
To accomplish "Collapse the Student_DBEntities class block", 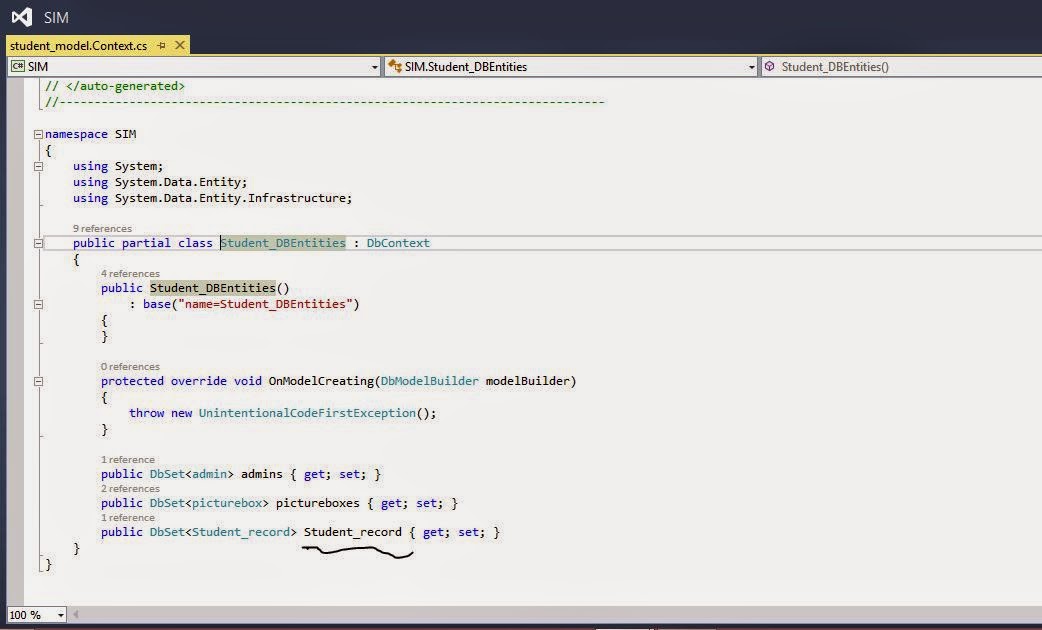I will (x=39, y=243).
